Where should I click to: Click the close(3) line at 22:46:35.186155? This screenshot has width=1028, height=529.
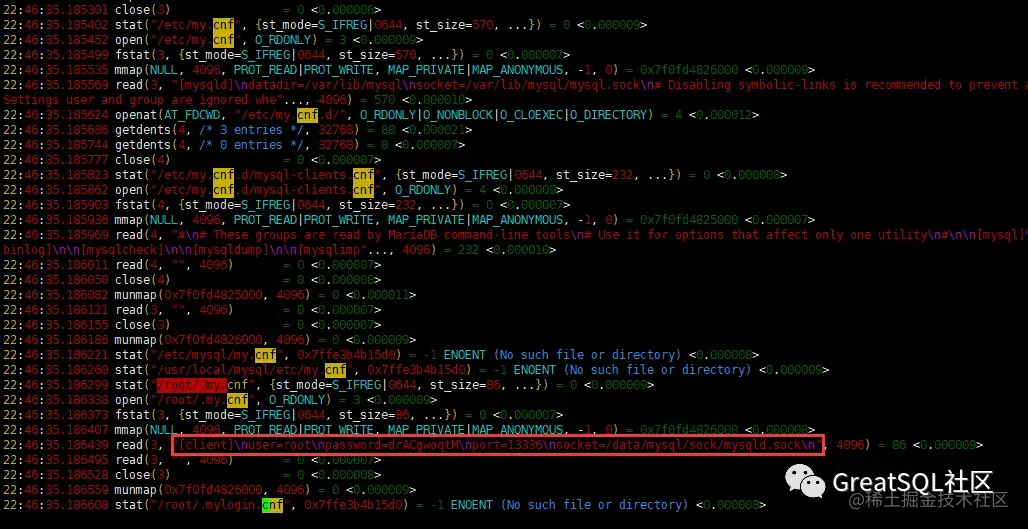[191, 325]
